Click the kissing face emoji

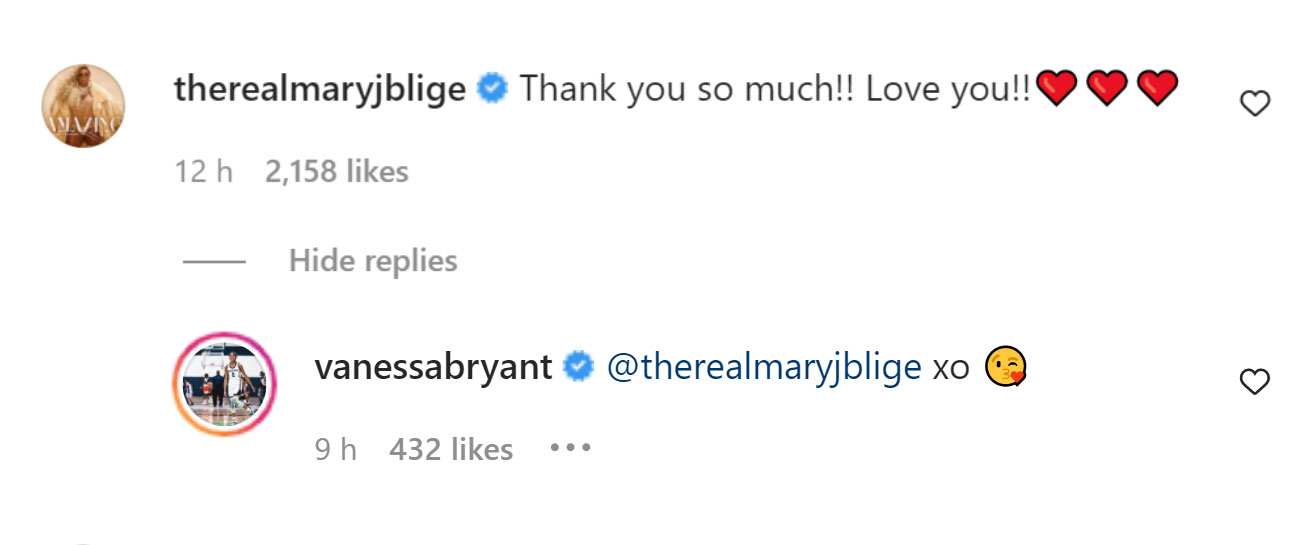1006,368
